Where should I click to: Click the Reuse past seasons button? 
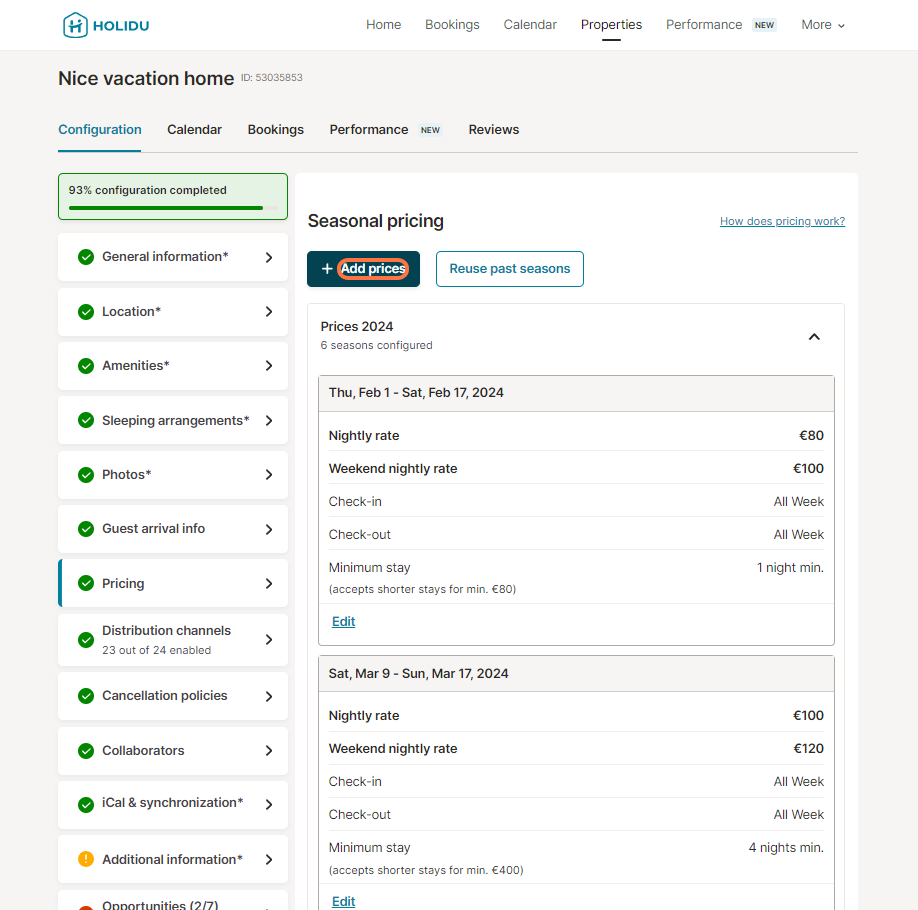click(510, 269)
